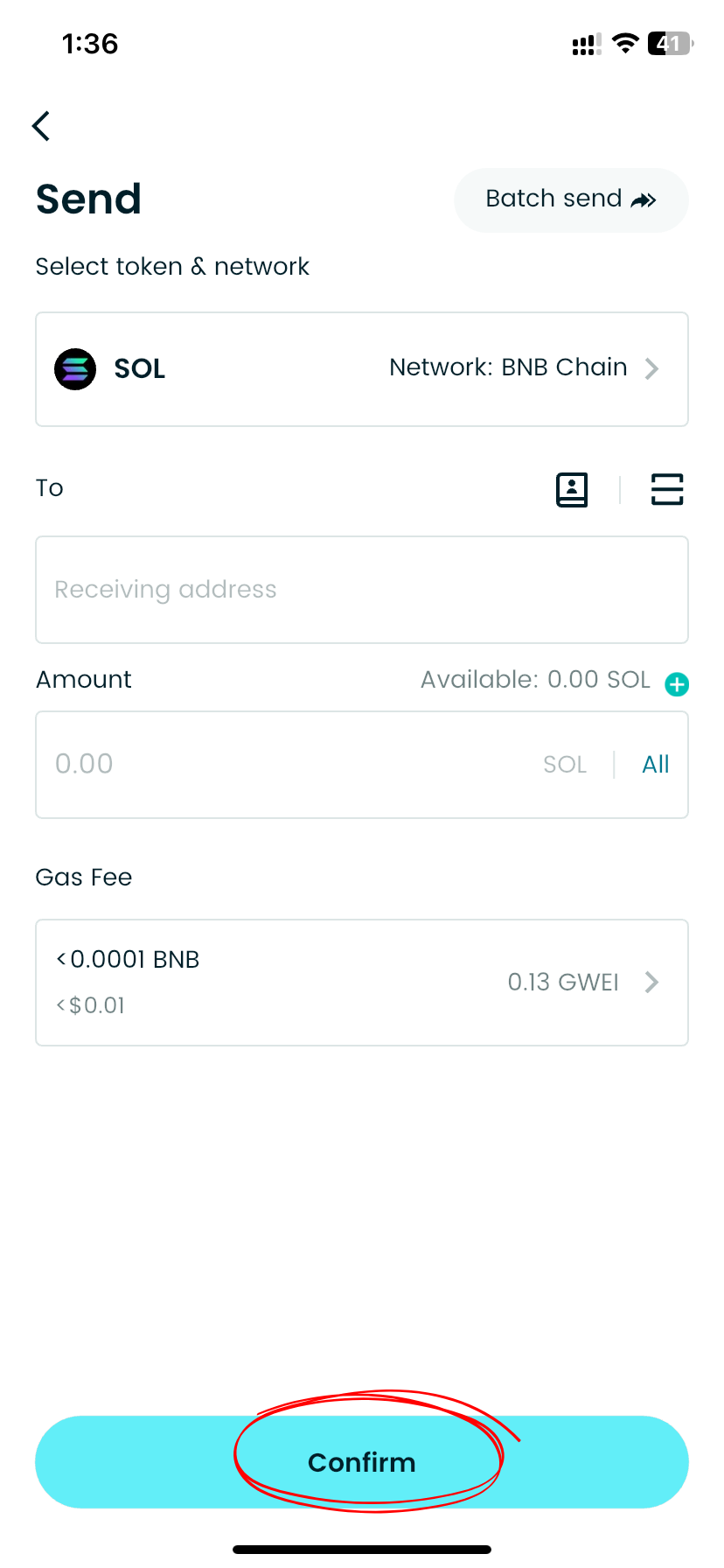
Task: Tap the battery indicator icon
Action: point(670,44)
